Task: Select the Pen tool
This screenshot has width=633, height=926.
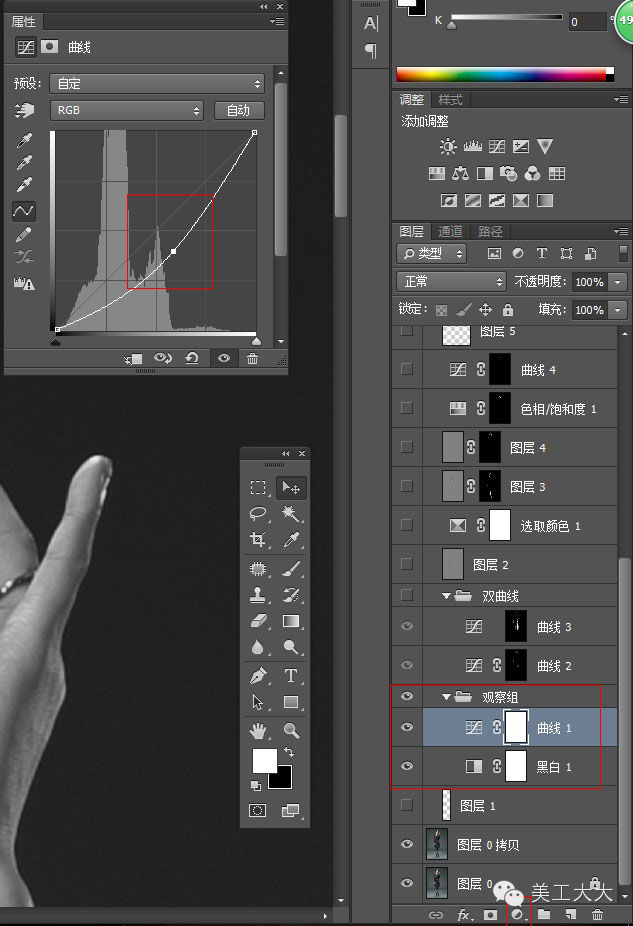Action: pyautogui.click(x=257, y=675)
